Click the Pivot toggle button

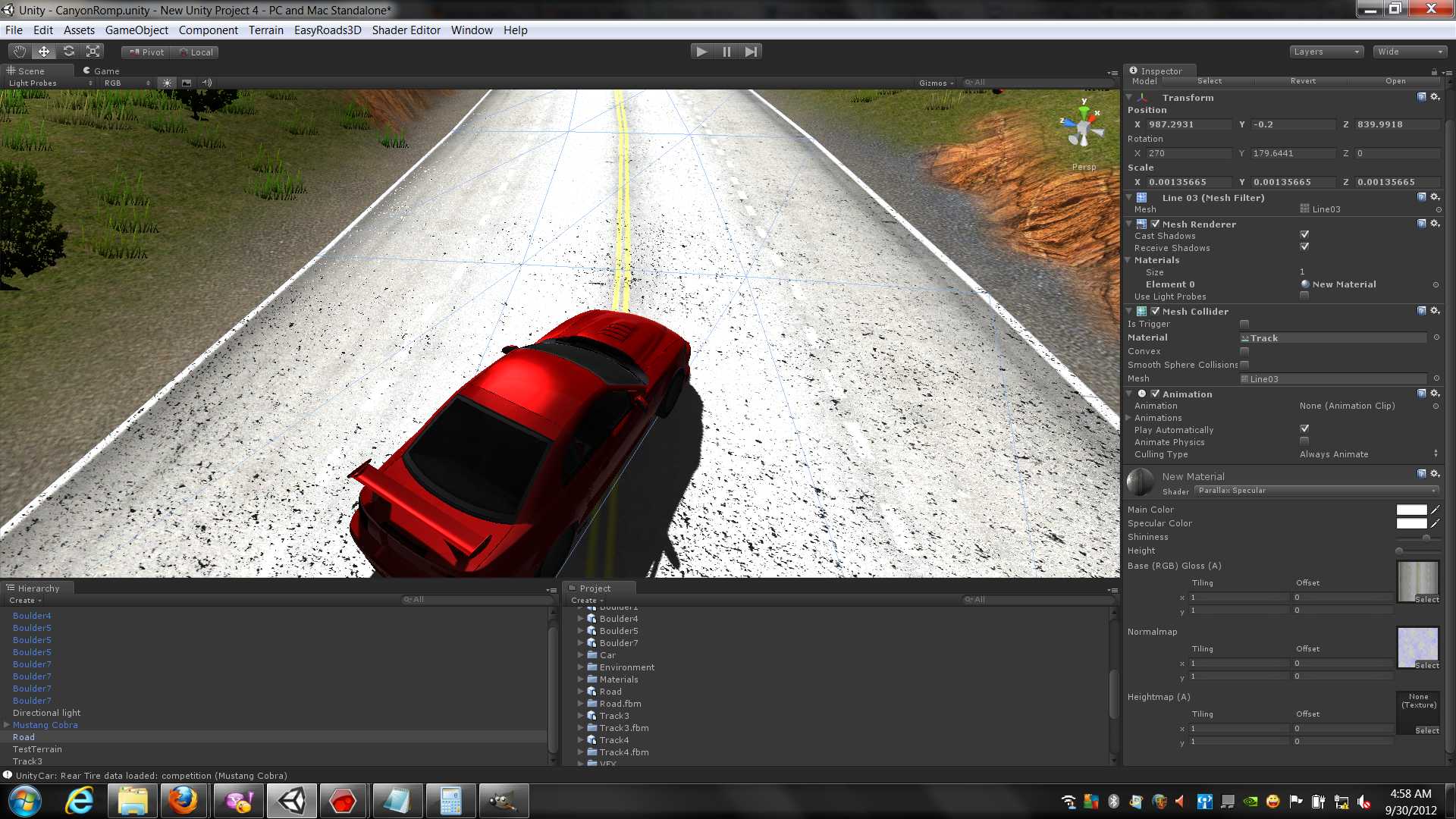[146, 52]
